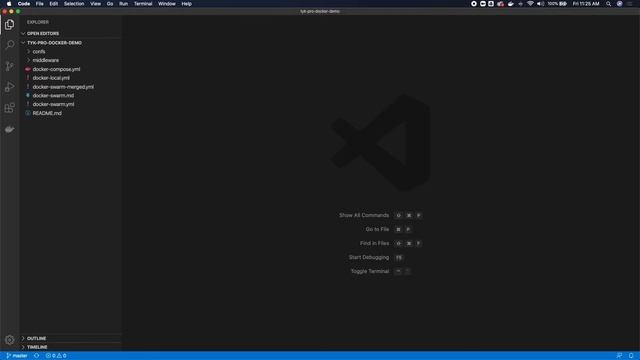
Task: Click the master branch indicator in status bar
Action: coord(17,356)
